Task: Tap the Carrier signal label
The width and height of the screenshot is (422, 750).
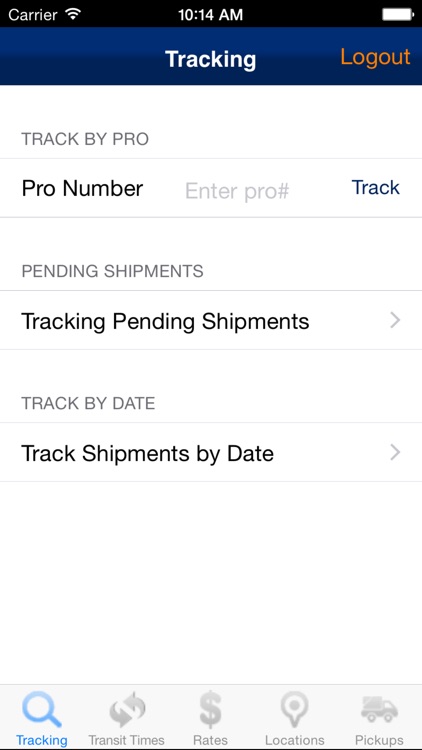Action: pyautogui.click(x=33, y=14)
